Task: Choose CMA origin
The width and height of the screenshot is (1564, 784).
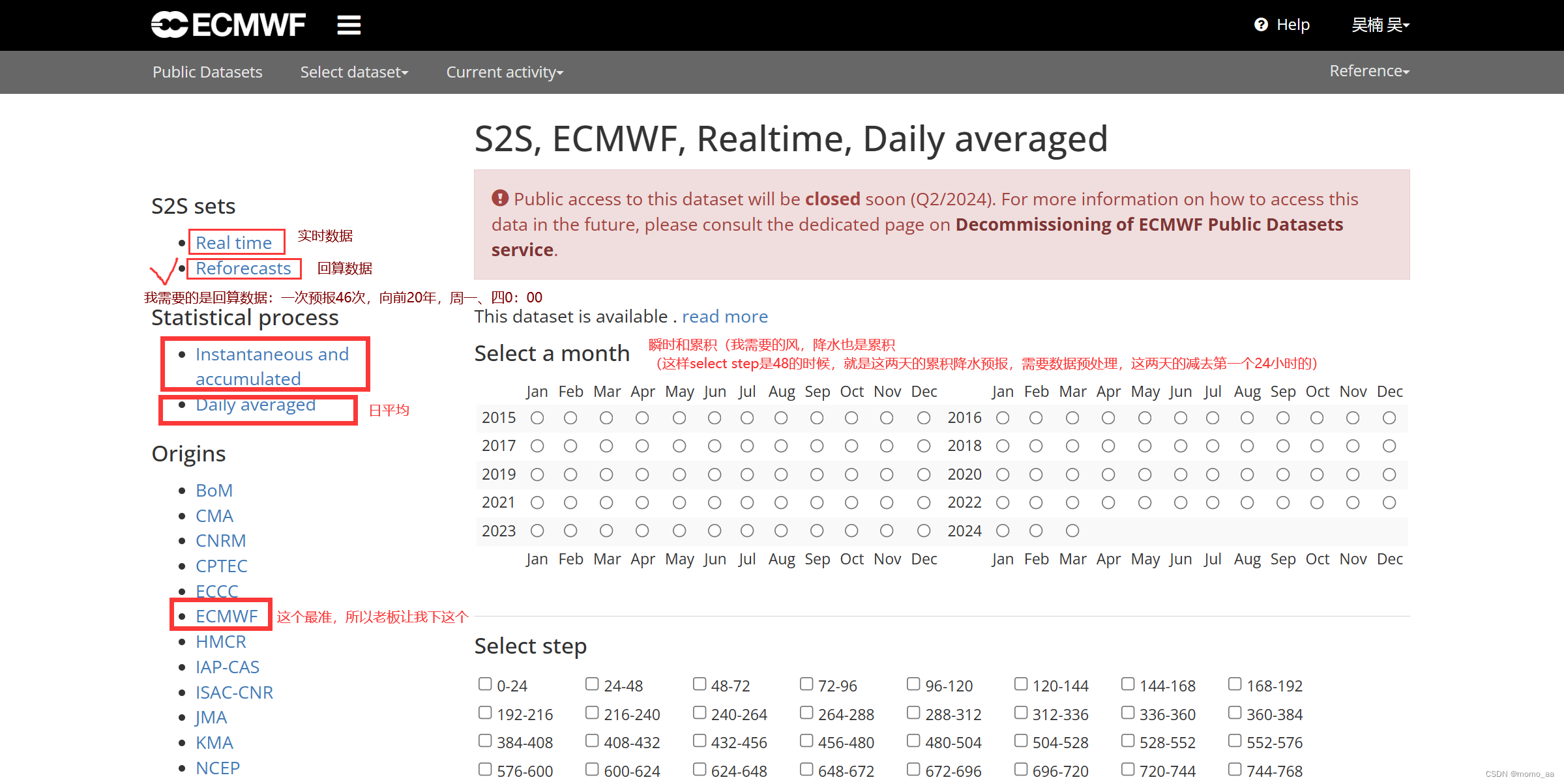Action: point(214,515)
